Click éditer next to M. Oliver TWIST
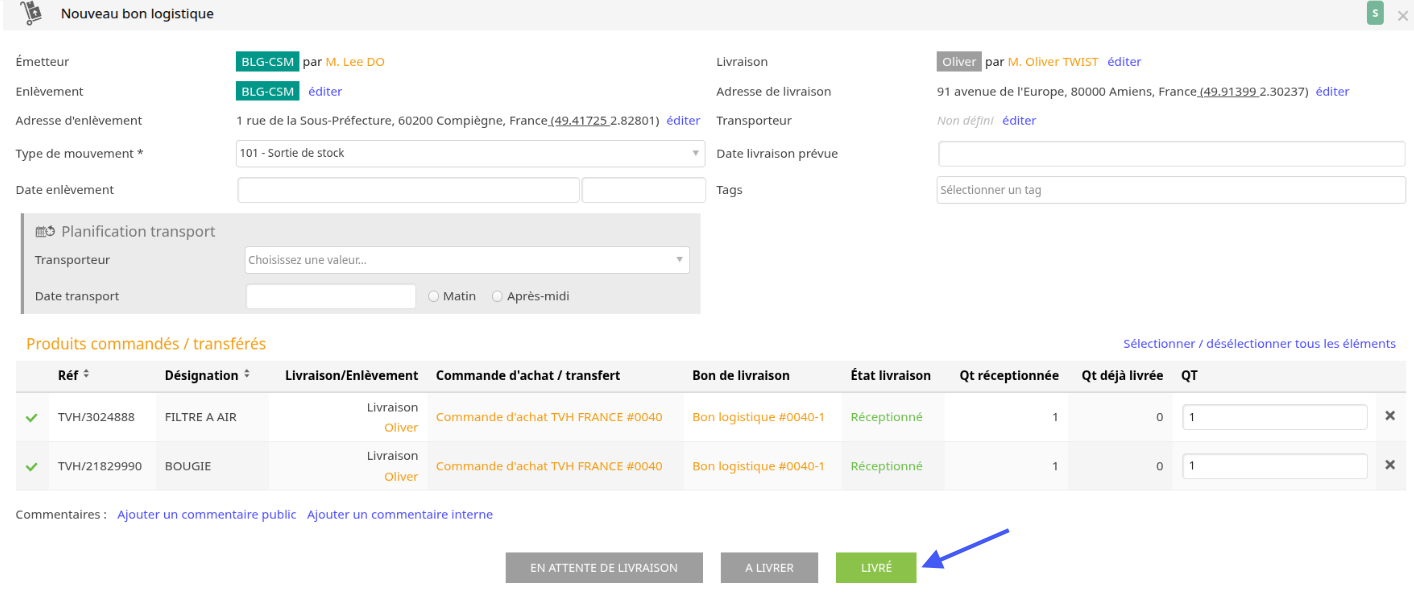 point(1124,62)
